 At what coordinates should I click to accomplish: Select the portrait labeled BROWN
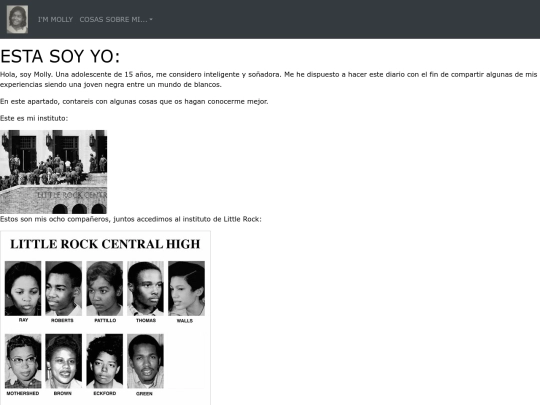(x=64, y=361)
